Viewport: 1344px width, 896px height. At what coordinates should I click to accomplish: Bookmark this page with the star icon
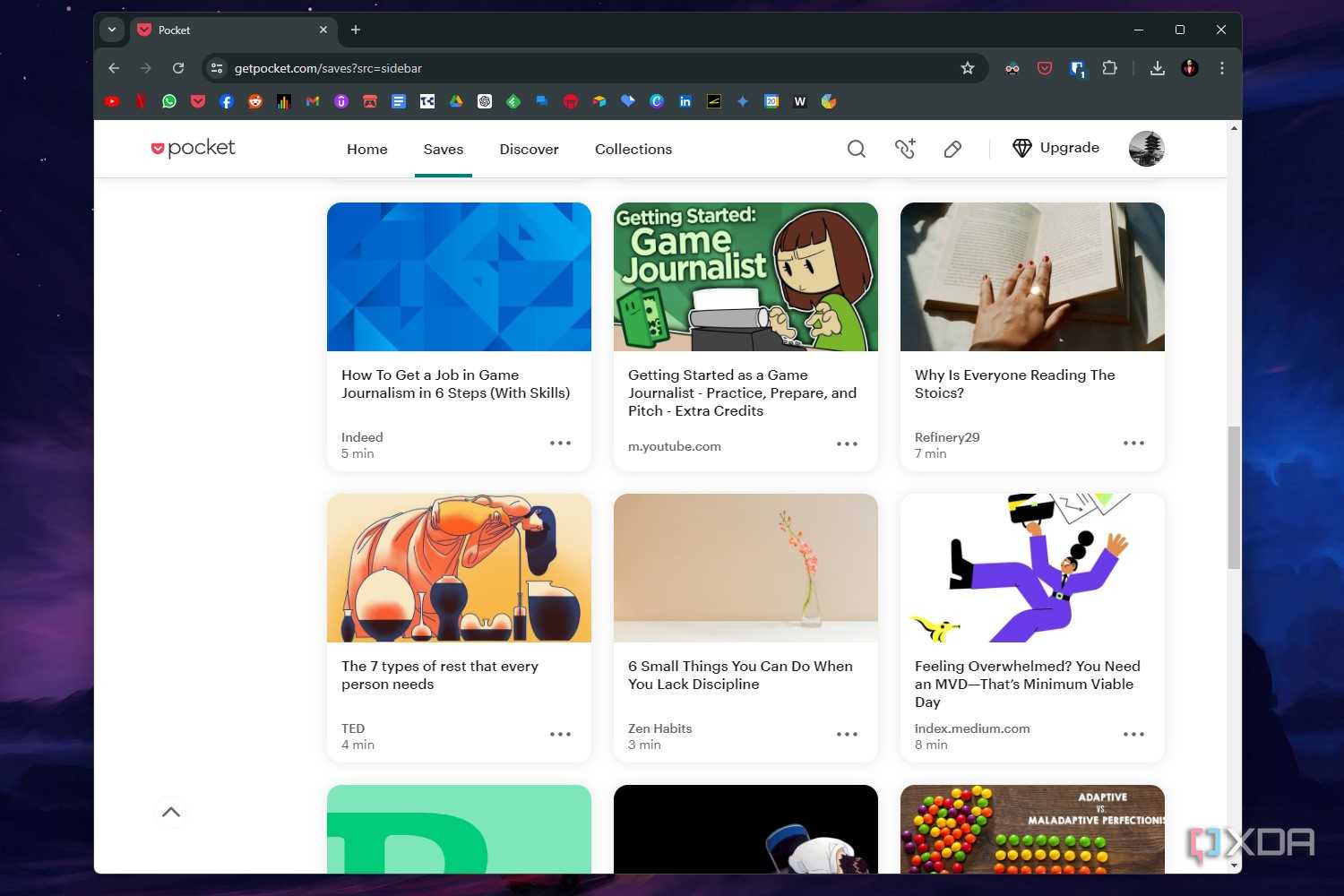[x=968, y=68]
